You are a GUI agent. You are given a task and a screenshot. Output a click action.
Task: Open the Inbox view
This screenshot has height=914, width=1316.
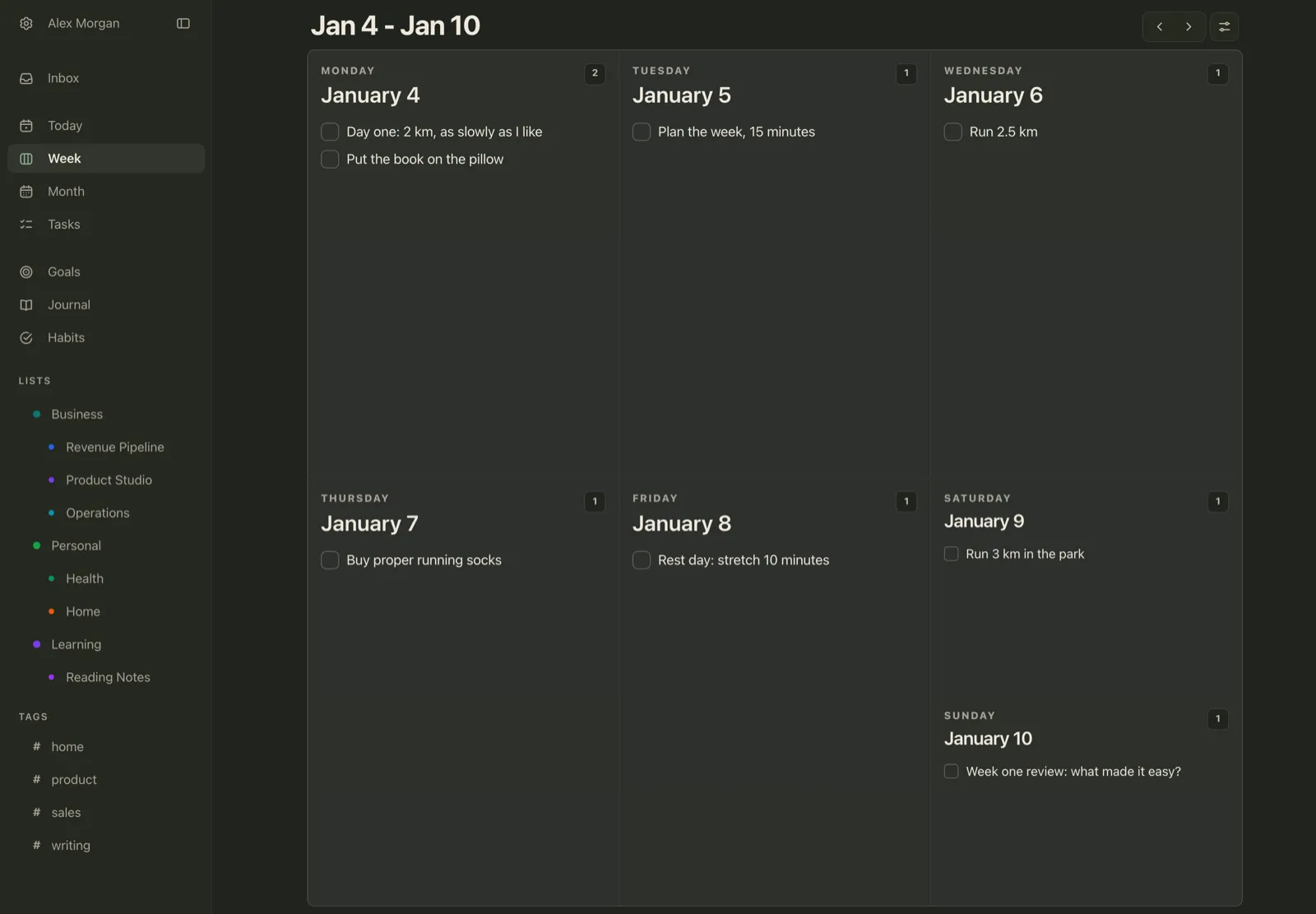(106, 78)
